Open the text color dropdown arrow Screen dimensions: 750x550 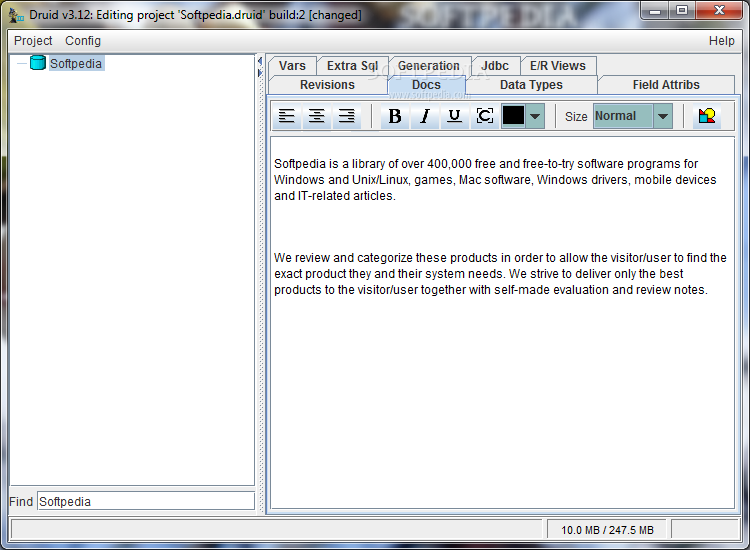click(535, 116)
